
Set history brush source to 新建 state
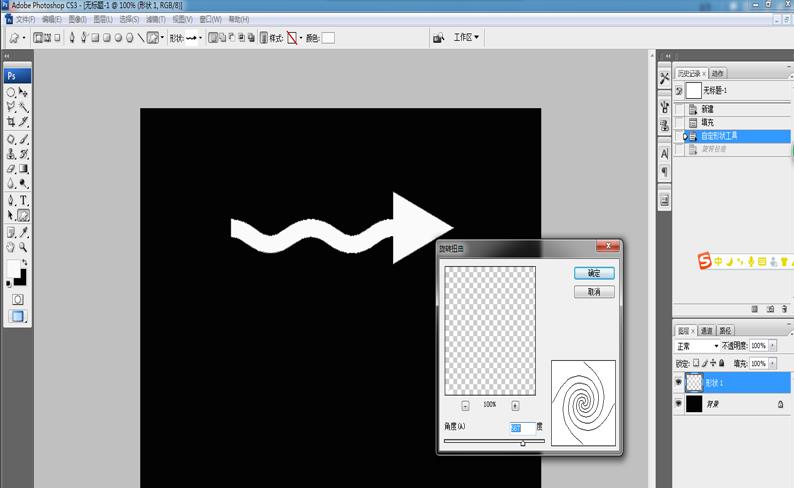679,109
